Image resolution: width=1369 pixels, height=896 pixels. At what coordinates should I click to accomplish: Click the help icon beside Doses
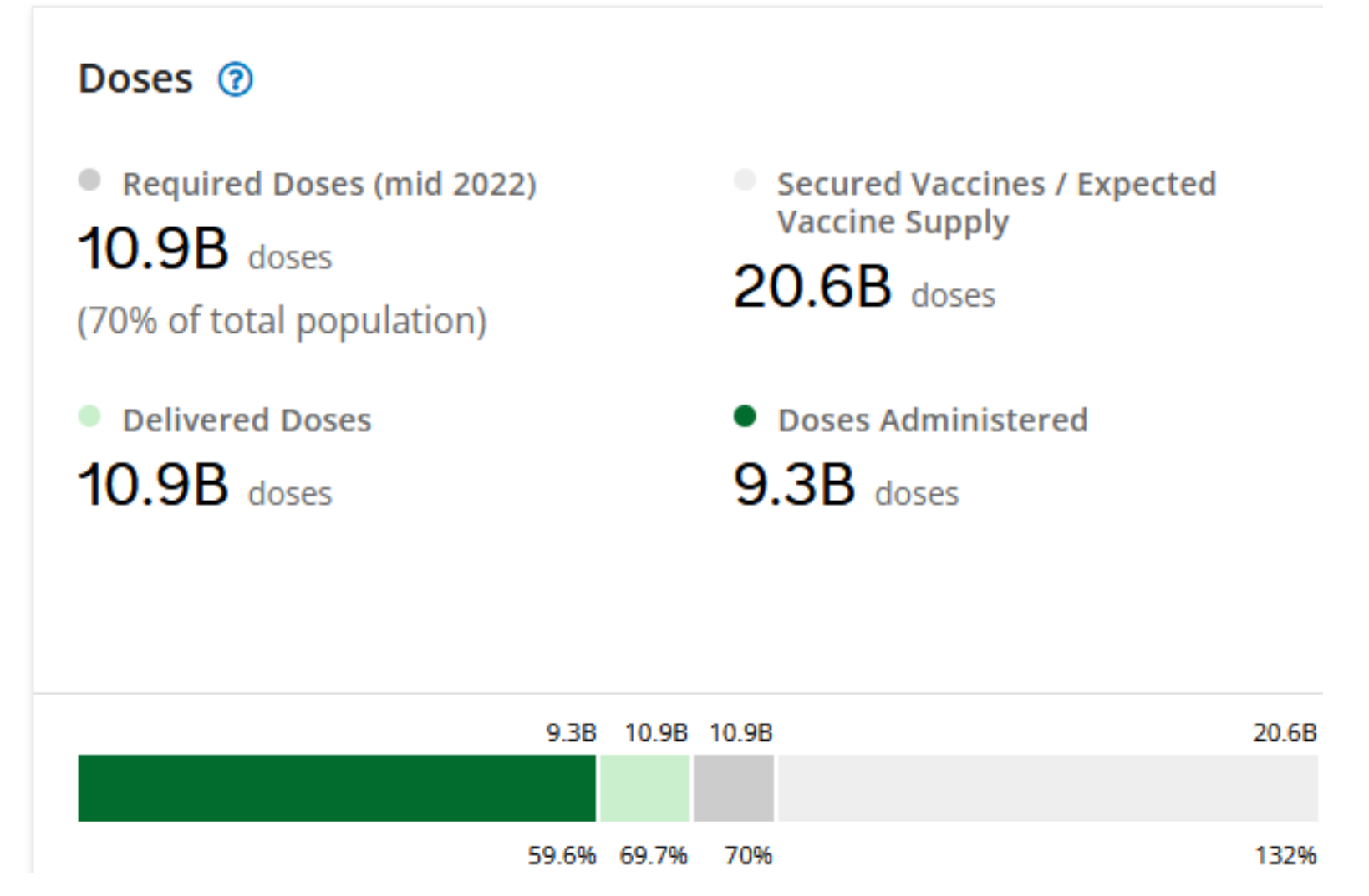coord(235,80)
